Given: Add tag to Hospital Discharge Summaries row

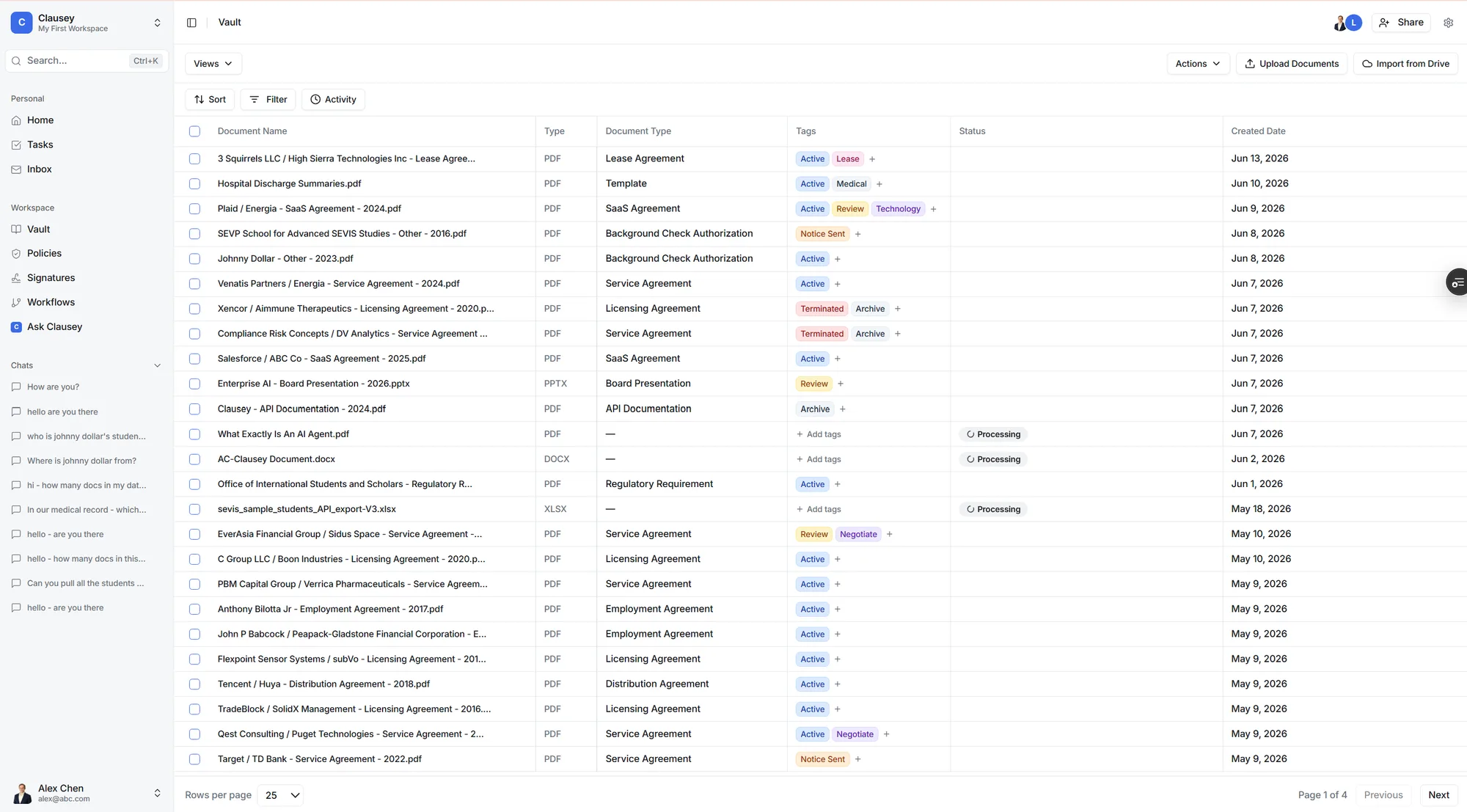Looking at the screenshot, I should (x=879, y=184).
